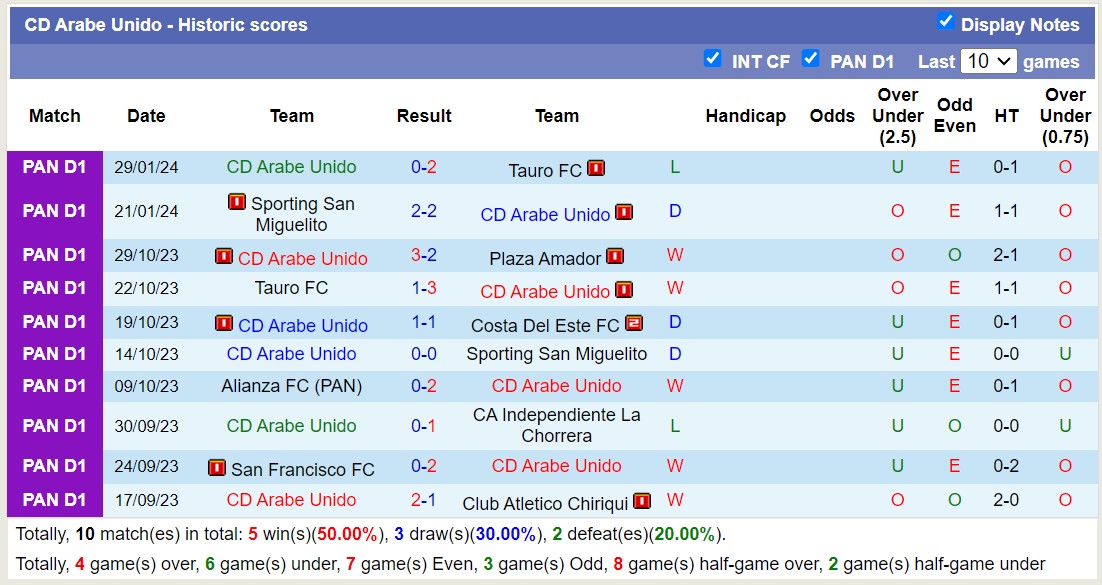The height and width of the screenshot is (585, 1102).
Task: Open the PAN D1 league cell for 14/10/23
Action: [55, 354]
